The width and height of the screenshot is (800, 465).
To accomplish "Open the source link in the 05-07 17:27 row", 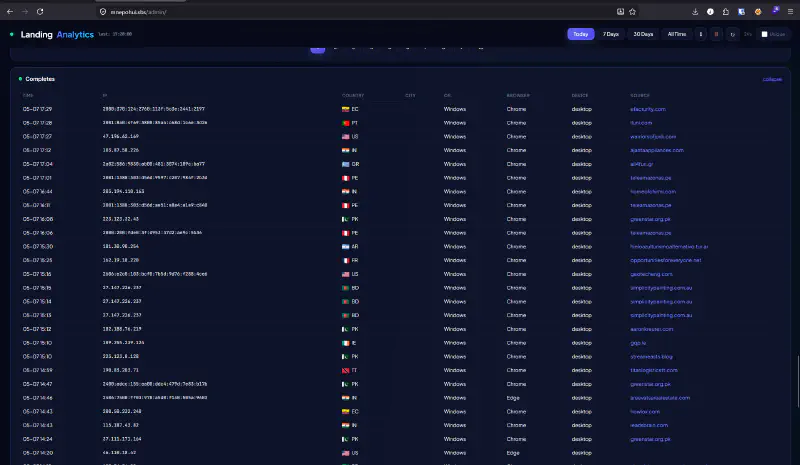I will pos(653,136).
